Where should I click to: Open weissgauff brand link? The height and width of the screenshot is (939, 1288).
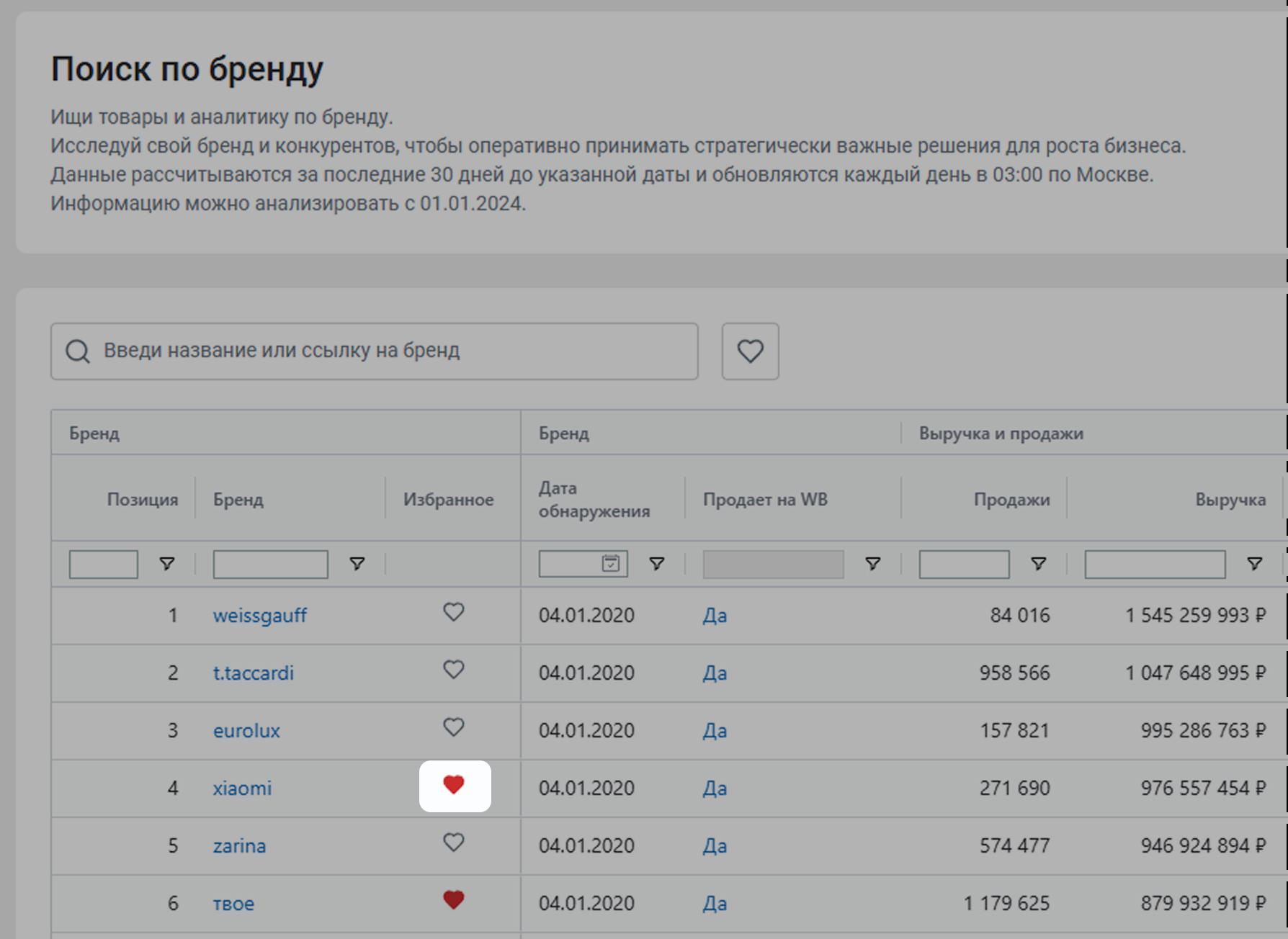tap(260, 616)
